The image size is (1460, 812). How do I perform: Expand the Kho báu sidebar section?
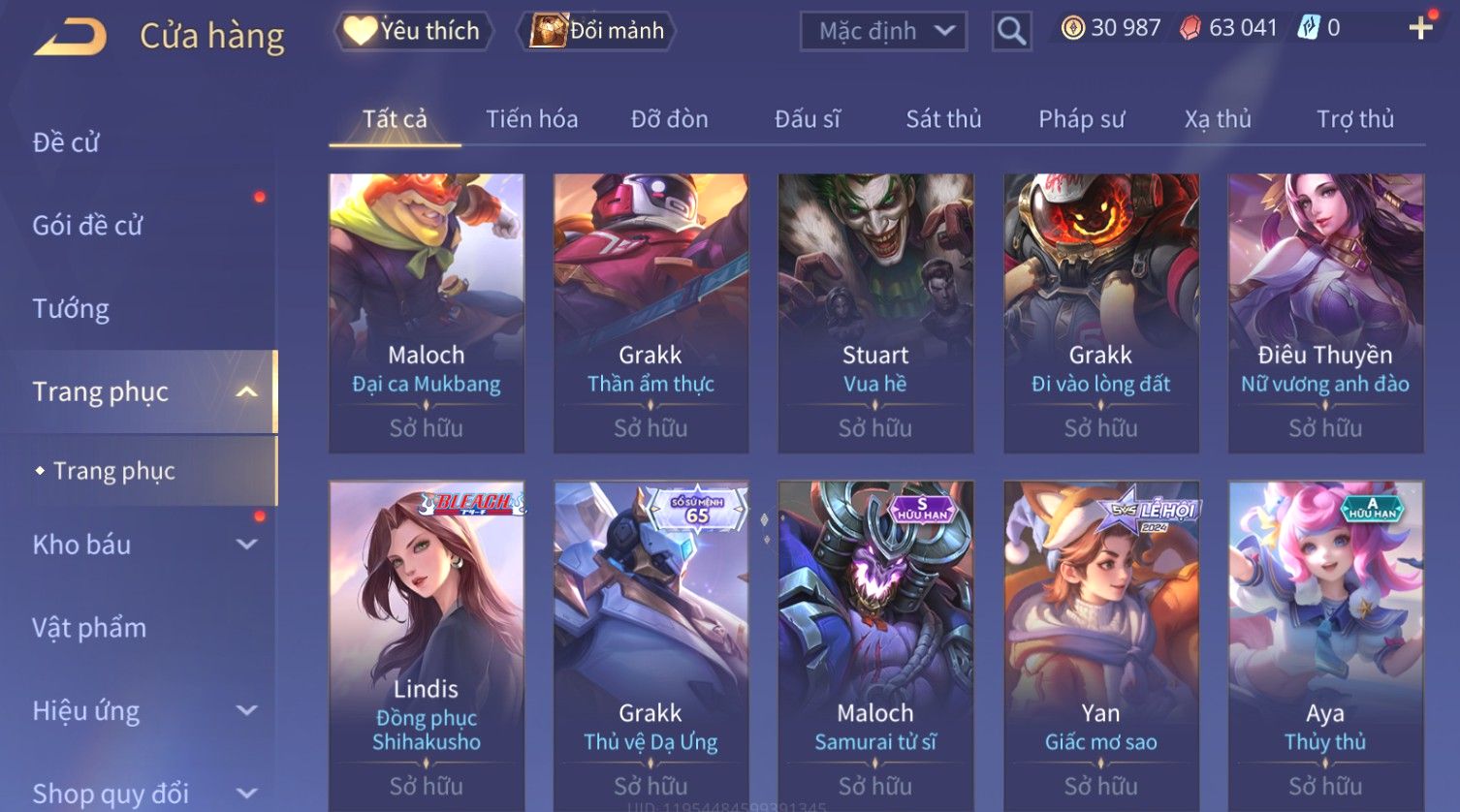(247, 545)
